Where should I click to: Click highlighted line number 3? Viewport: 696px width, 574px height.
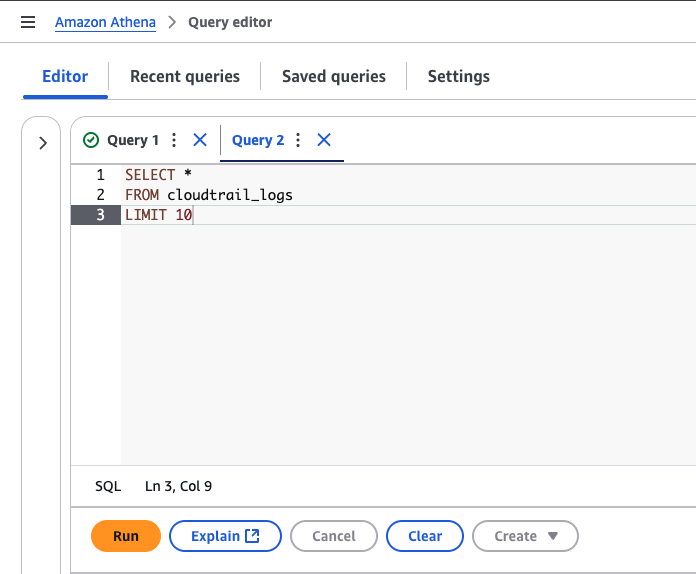click(x=100, y=215)
